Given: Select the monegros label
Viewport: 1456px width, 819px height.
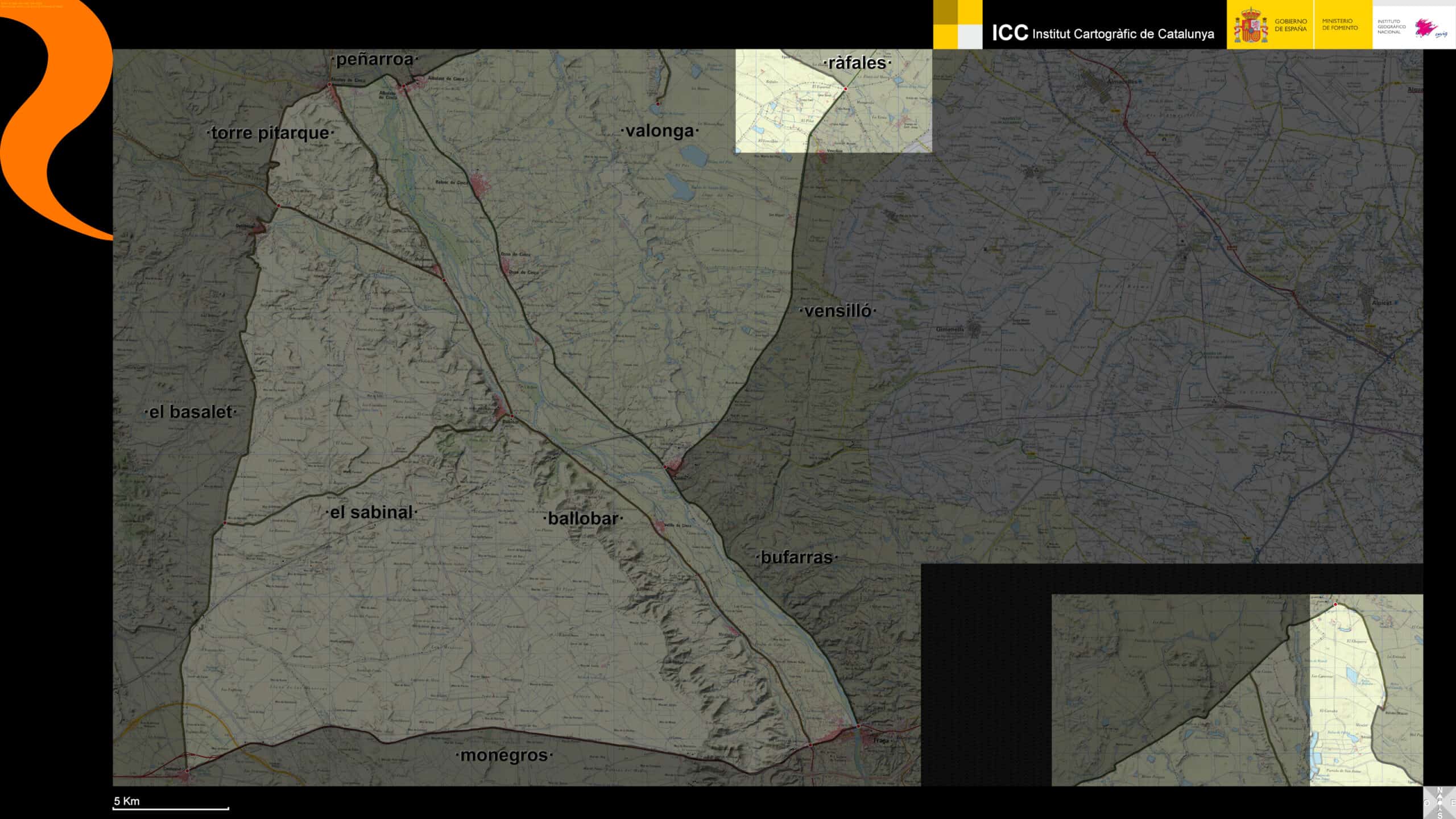Looking at the screenshot, I should 504,755.
